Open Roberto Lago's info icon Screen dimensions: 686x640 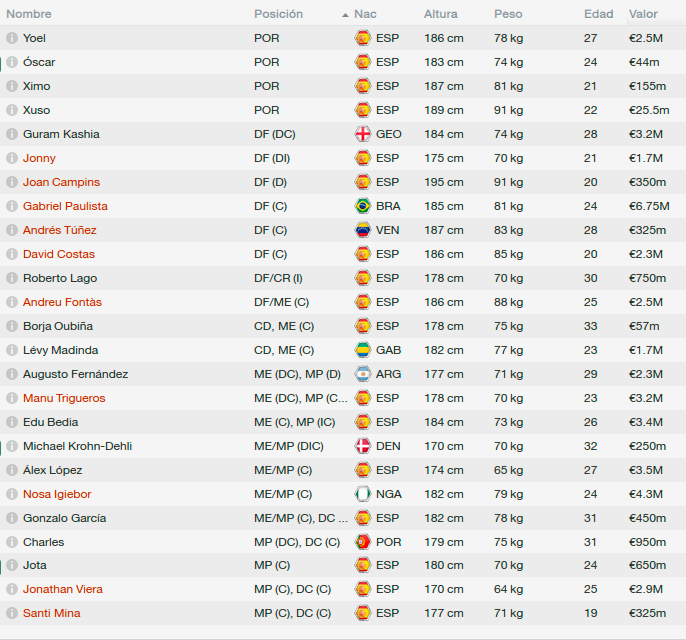click(12, 278)
